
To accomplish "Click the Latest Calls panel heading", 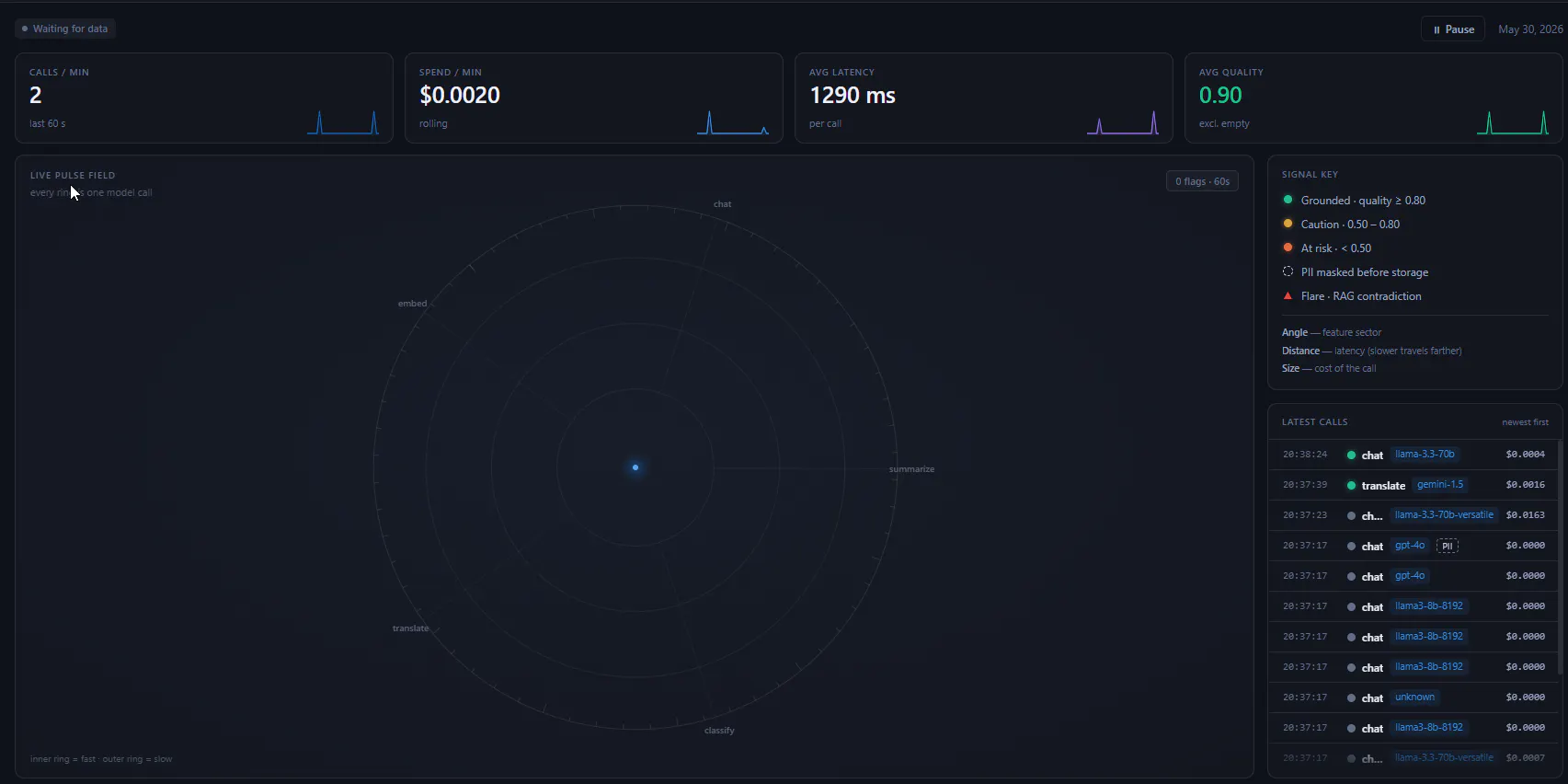I will pyautogui.click(x=1314, y=422).
